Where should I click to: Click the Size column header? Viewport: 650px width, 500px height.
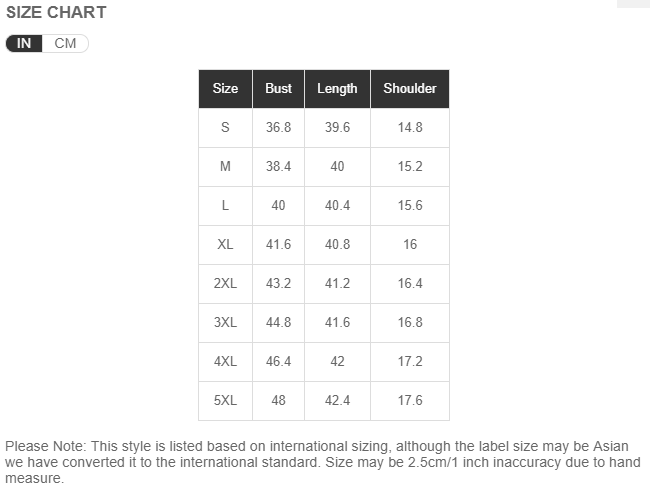tap(226, 89)
